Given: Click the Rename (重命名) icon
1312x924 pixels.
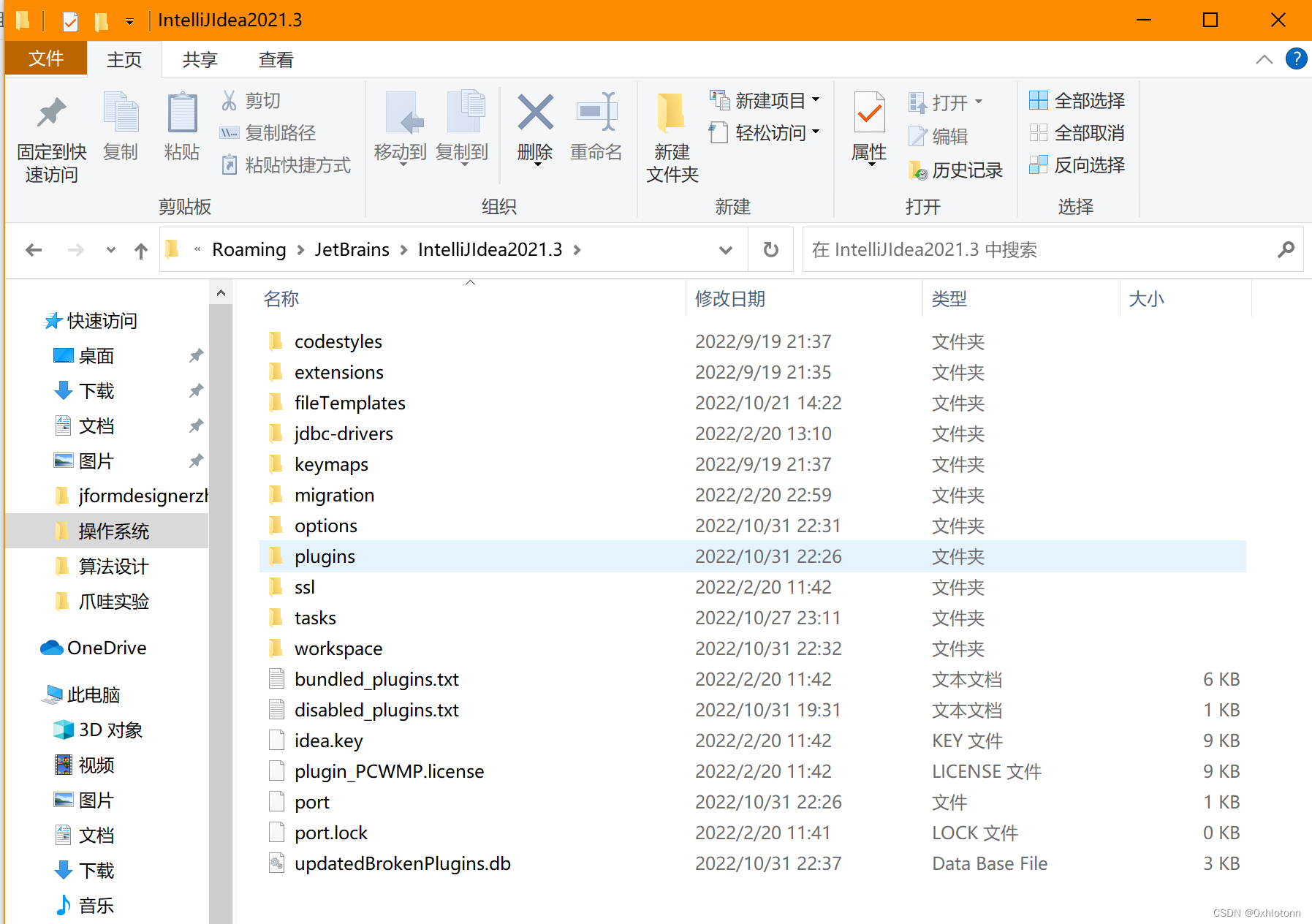Looking at the screenshot, I should [x=596, y=112].
